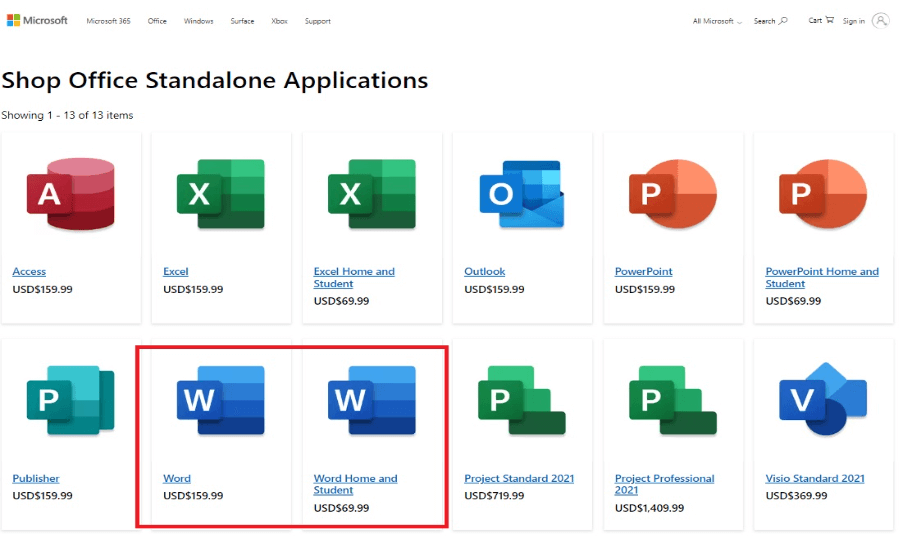Open the Visio Standard 2021 link
The image size is (909, 536).
815,478
